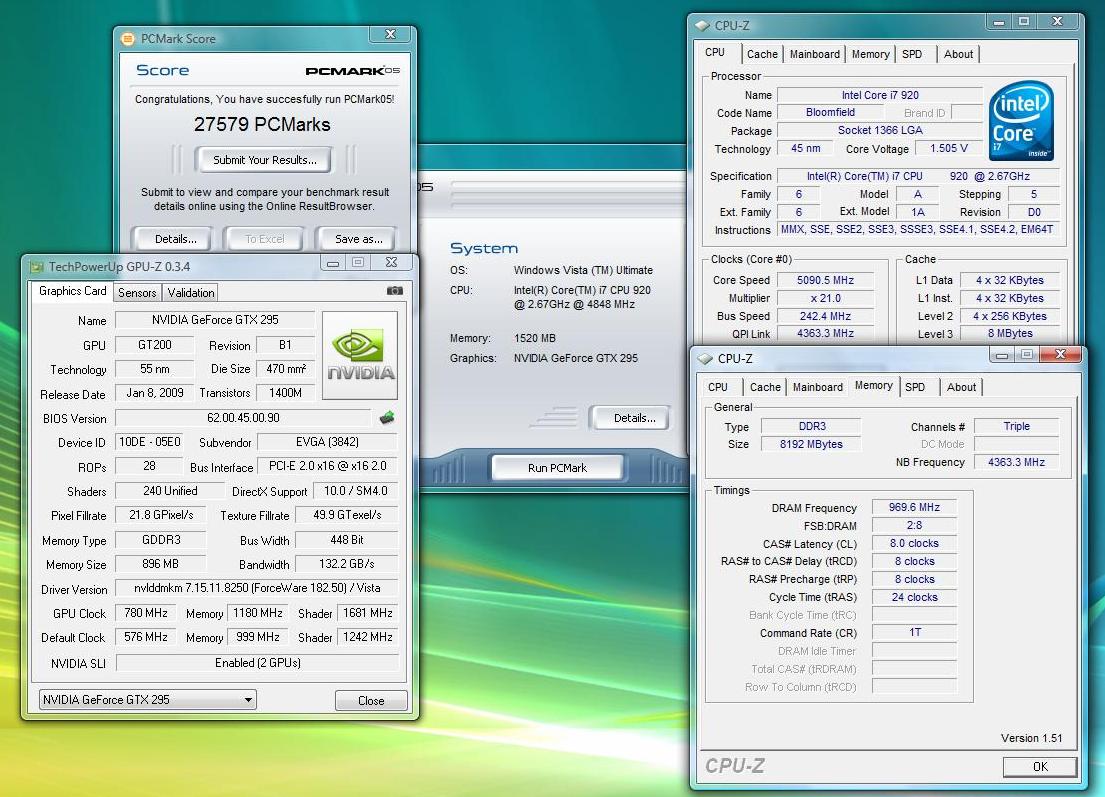Screen dimensions: 1105x797
Task: Click the Channels Triple value in CPU-Z
Action: [1016, 426]
